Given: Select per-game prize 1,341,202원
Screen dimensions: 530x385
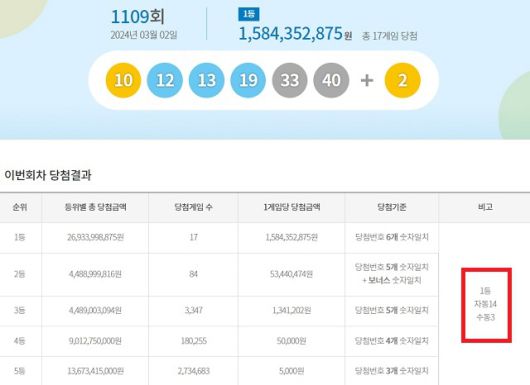Looking at the screenshot, I should pos(292,310).
